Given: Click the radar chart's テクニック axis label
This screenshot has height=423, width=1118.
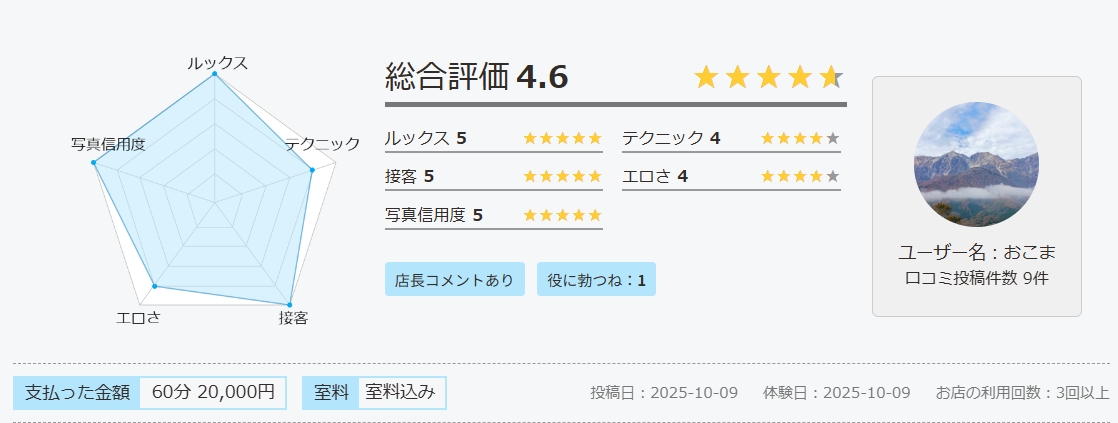Looking at the screenshot, I should click(x=322, y=144).
